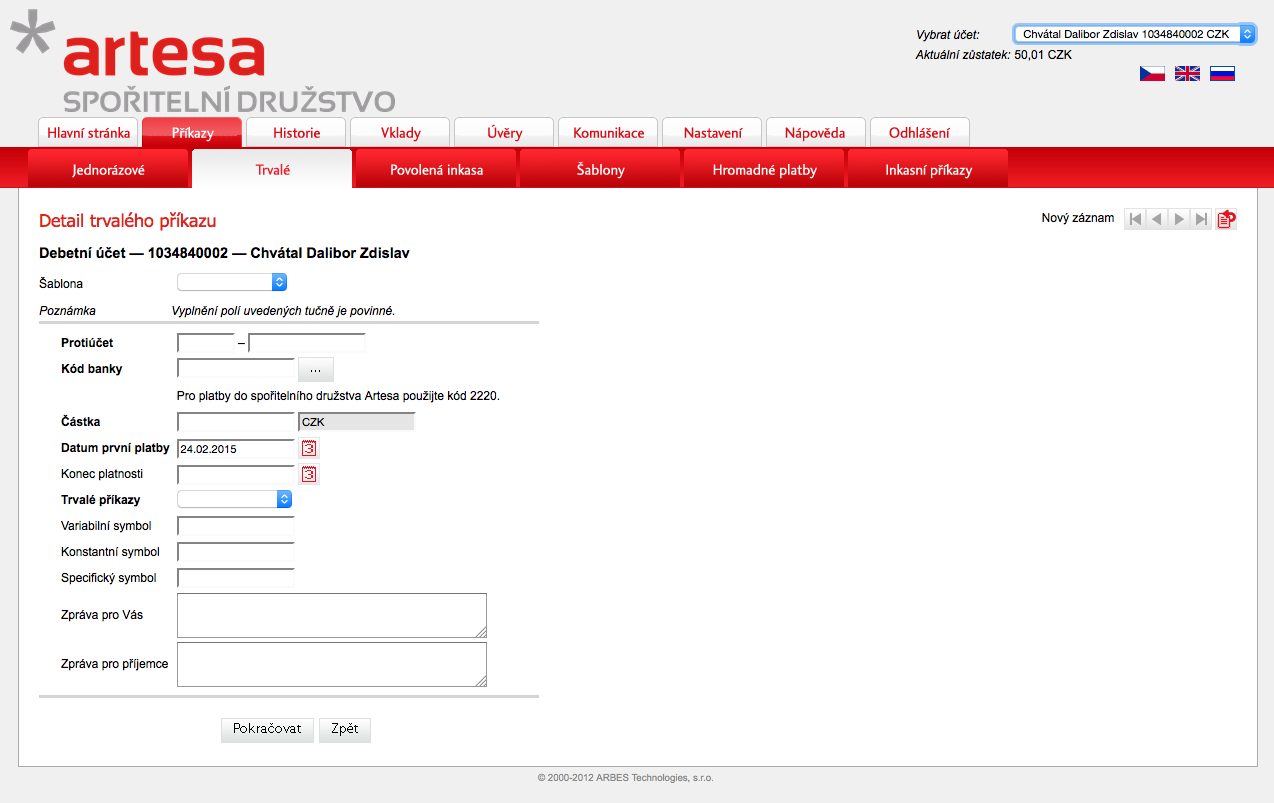Focus the Konstantní symbol field
The width and height of the screenshot is (1274, 803).
tap(236, 551)
